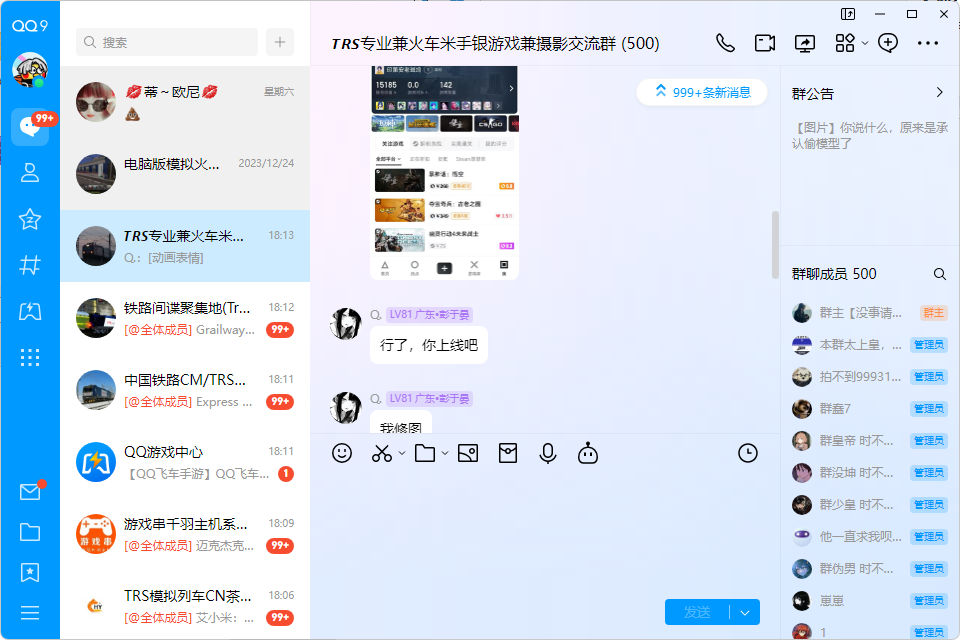The width and height of the screenshot is (960, 640).
Task: Click the LV81 广东•彭于晏 tag above 行了，你上线吧
Action: click(x=429, y=315)
